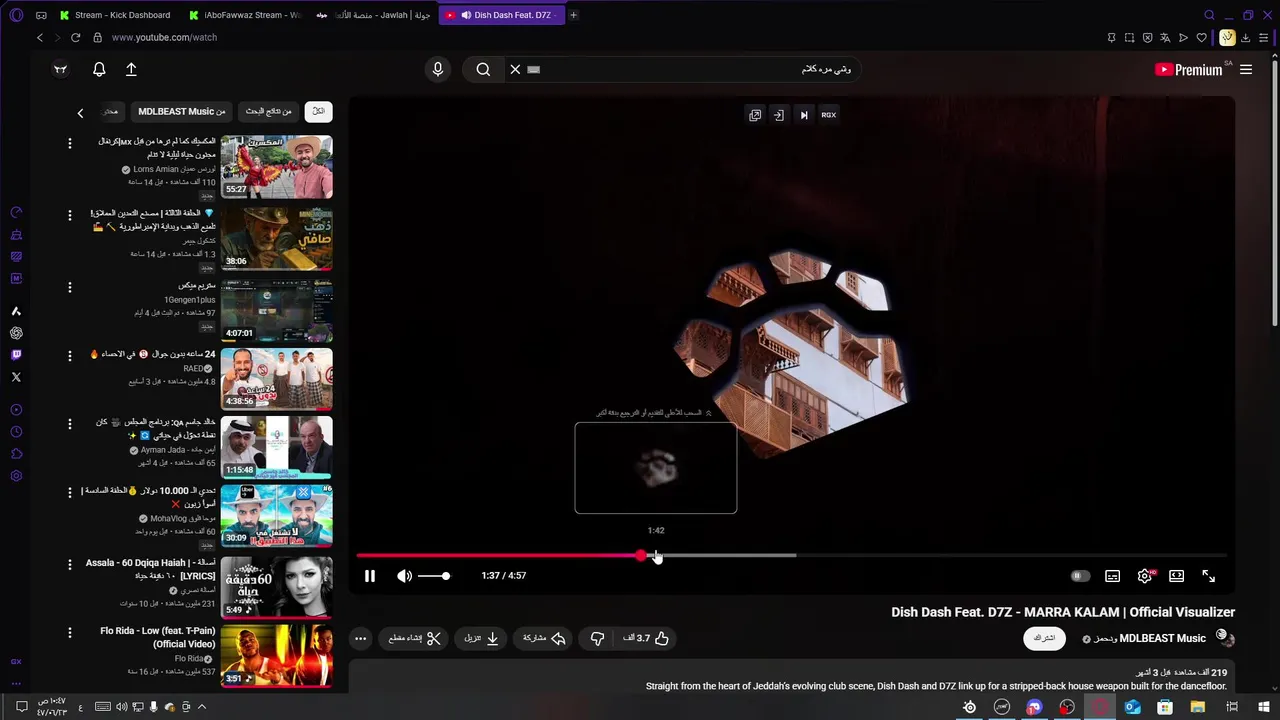The height and width of the screenshot is (720, 1280).
Task: Open the 4:07:01 stream mix thumbnail
Action: tap(277, 310)
